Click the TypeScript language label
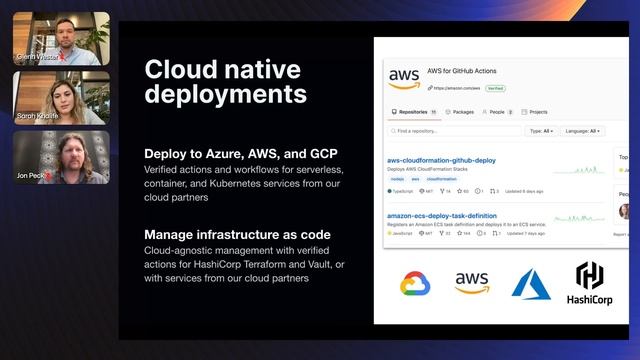Viewport: 640px width, 360px height. [400, 191]
